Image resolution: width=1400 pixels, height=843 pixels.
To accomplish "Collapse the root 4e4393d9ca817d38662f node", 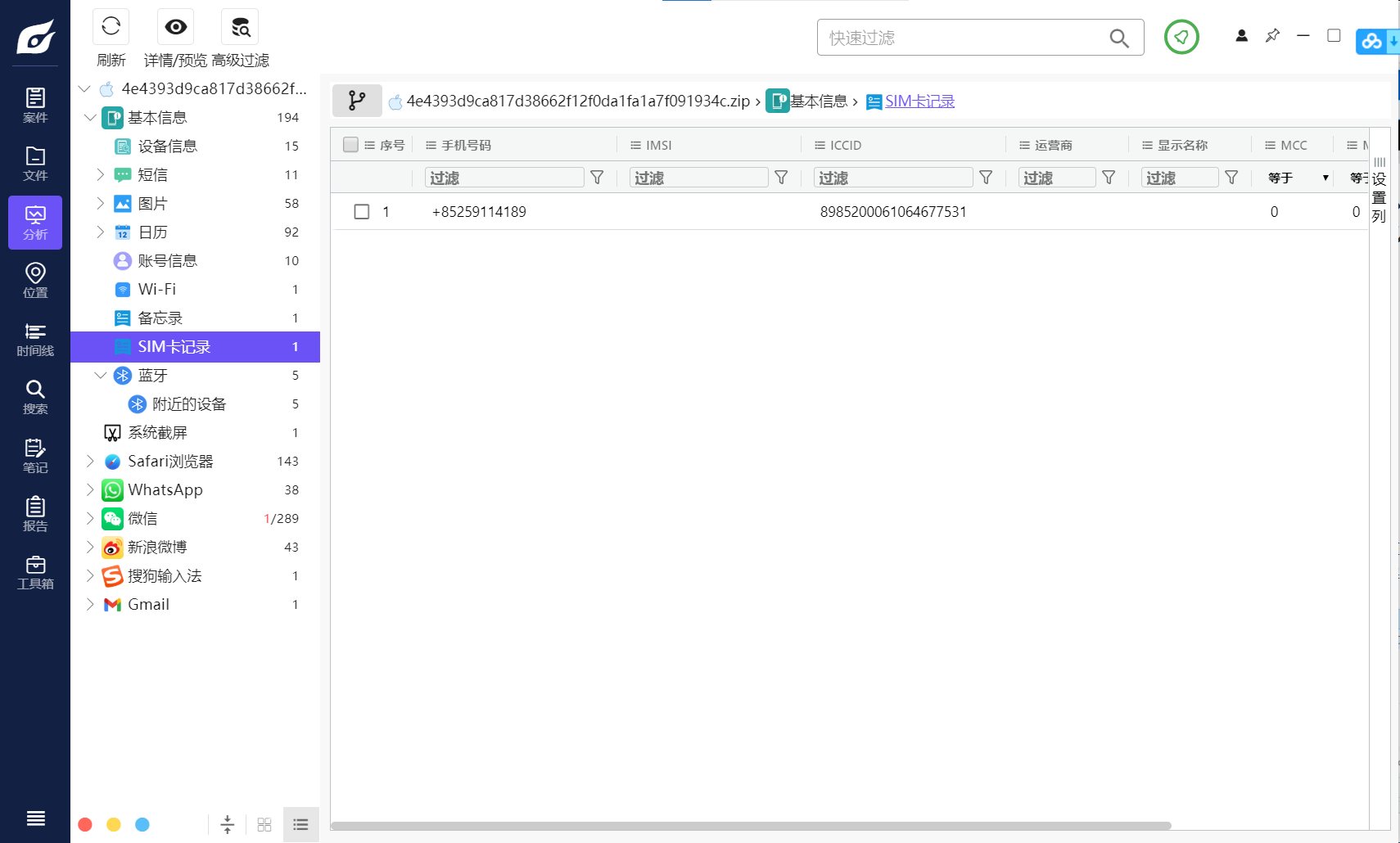I will (x=85, y=88).
